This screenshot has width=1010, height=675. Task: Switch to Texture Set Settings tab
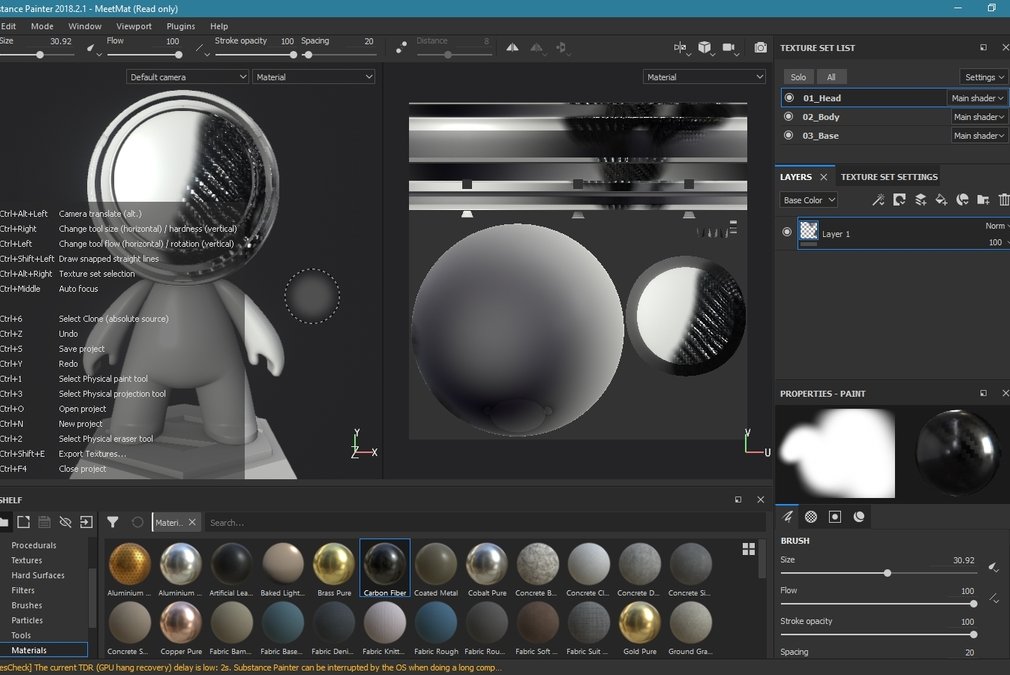tap(889, 176)
